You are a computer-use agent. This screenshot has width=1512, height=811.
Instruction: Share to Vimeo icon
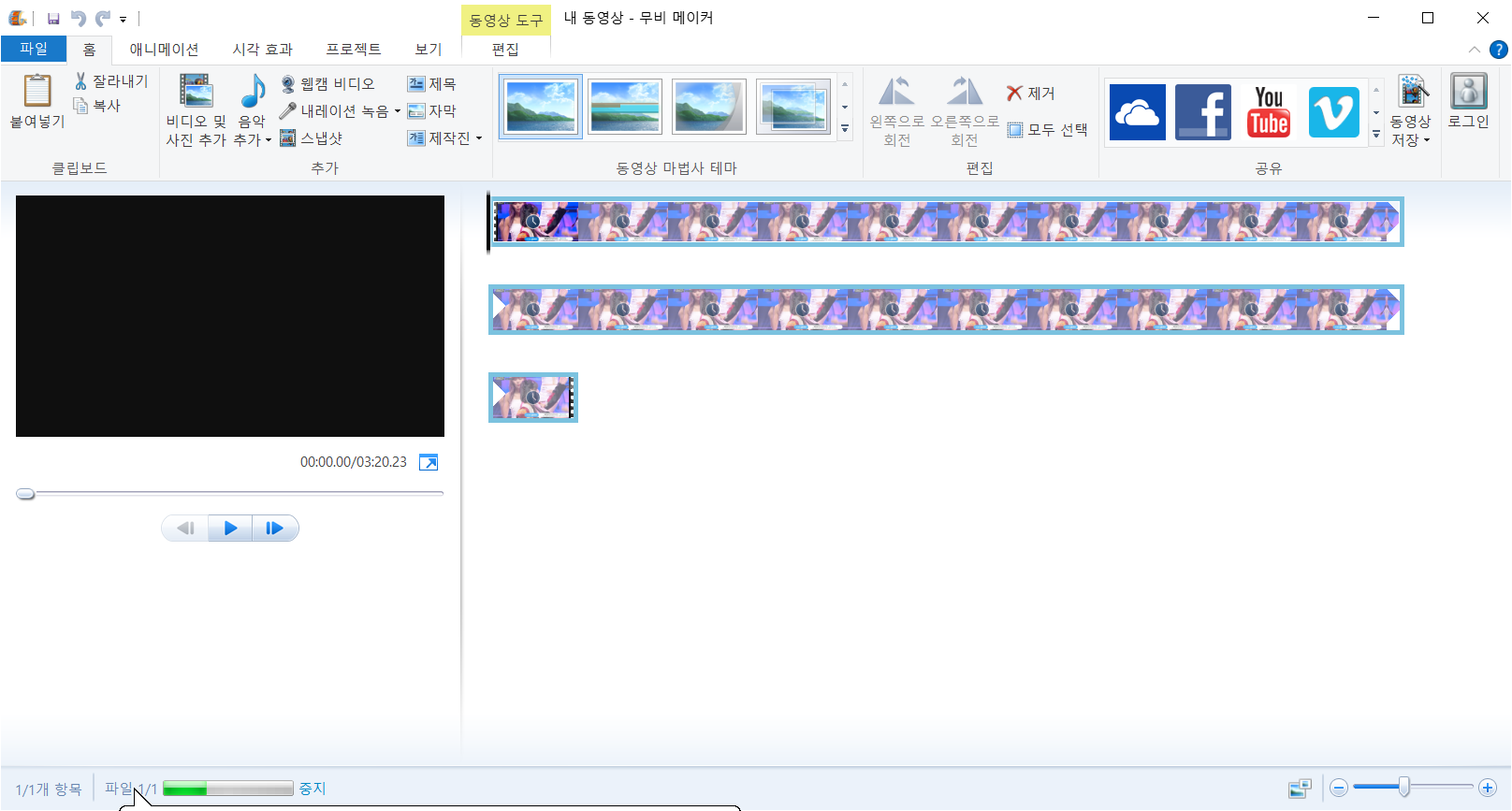1334,112
